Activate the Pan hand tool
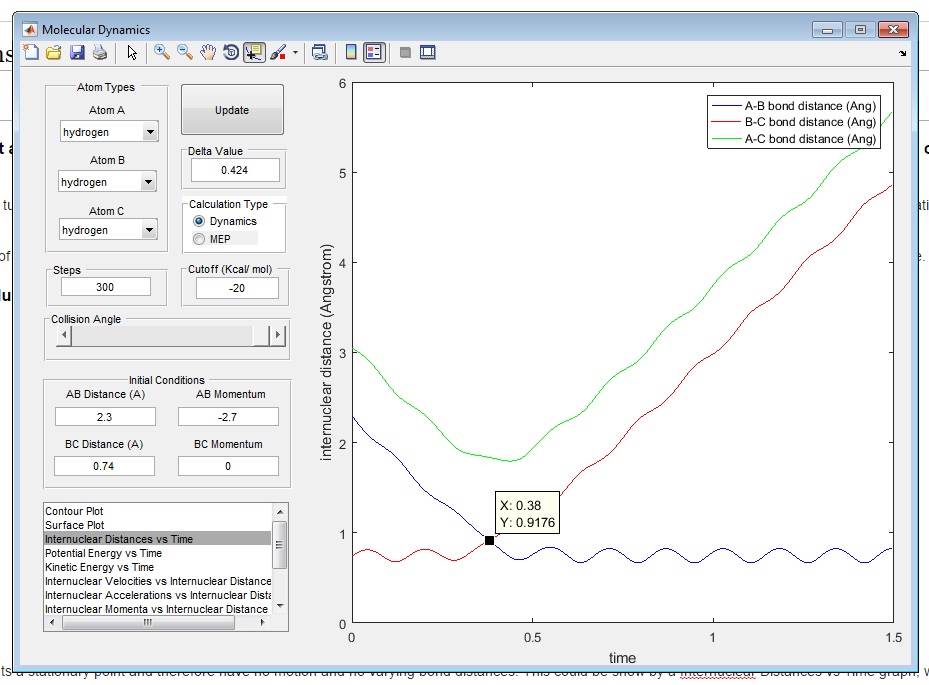Image resolution: width=929 pixels, height=685 pixels. tap(208, 52)
